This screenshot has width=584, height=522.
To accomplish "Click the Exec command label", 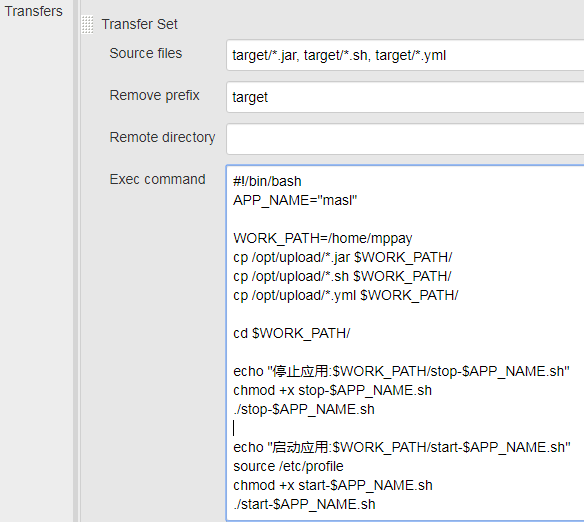I will [157, 179].
